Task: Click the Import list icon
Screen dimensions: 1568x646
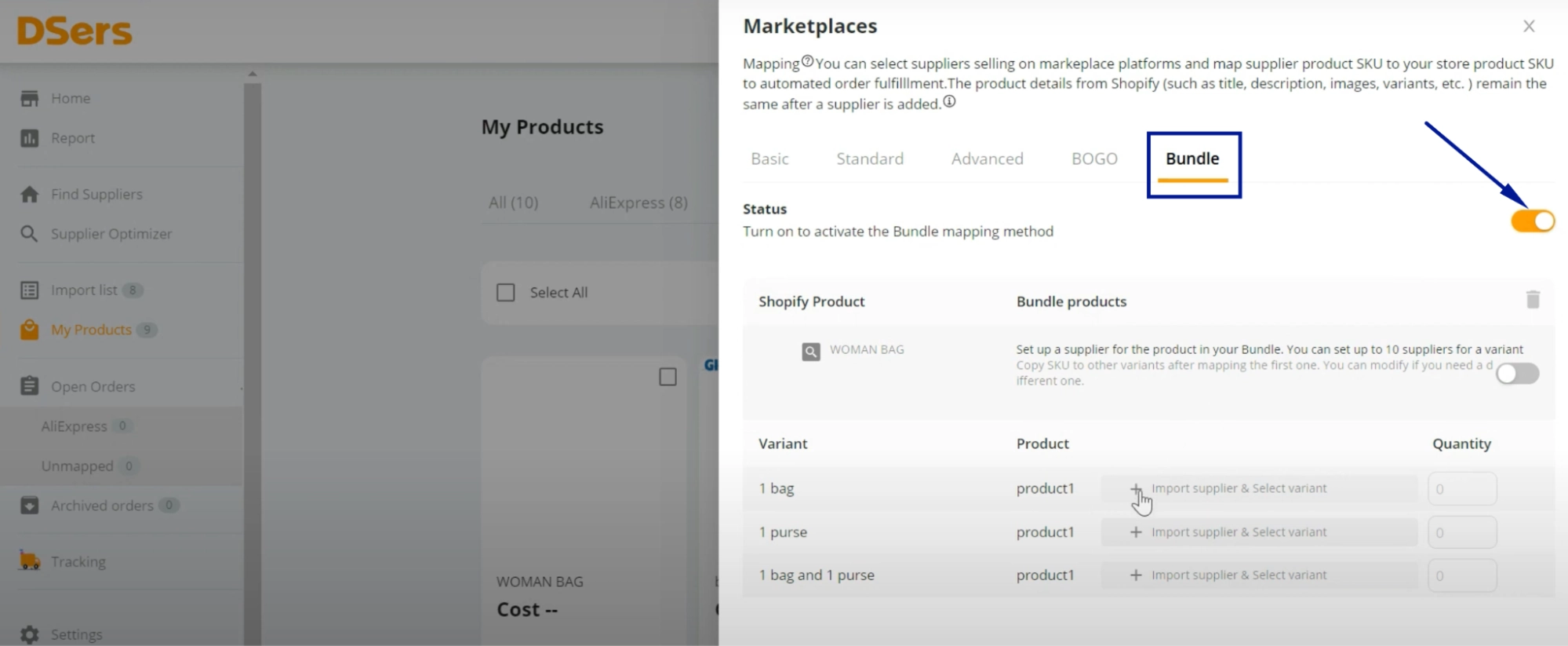Action: pos(30,290)
